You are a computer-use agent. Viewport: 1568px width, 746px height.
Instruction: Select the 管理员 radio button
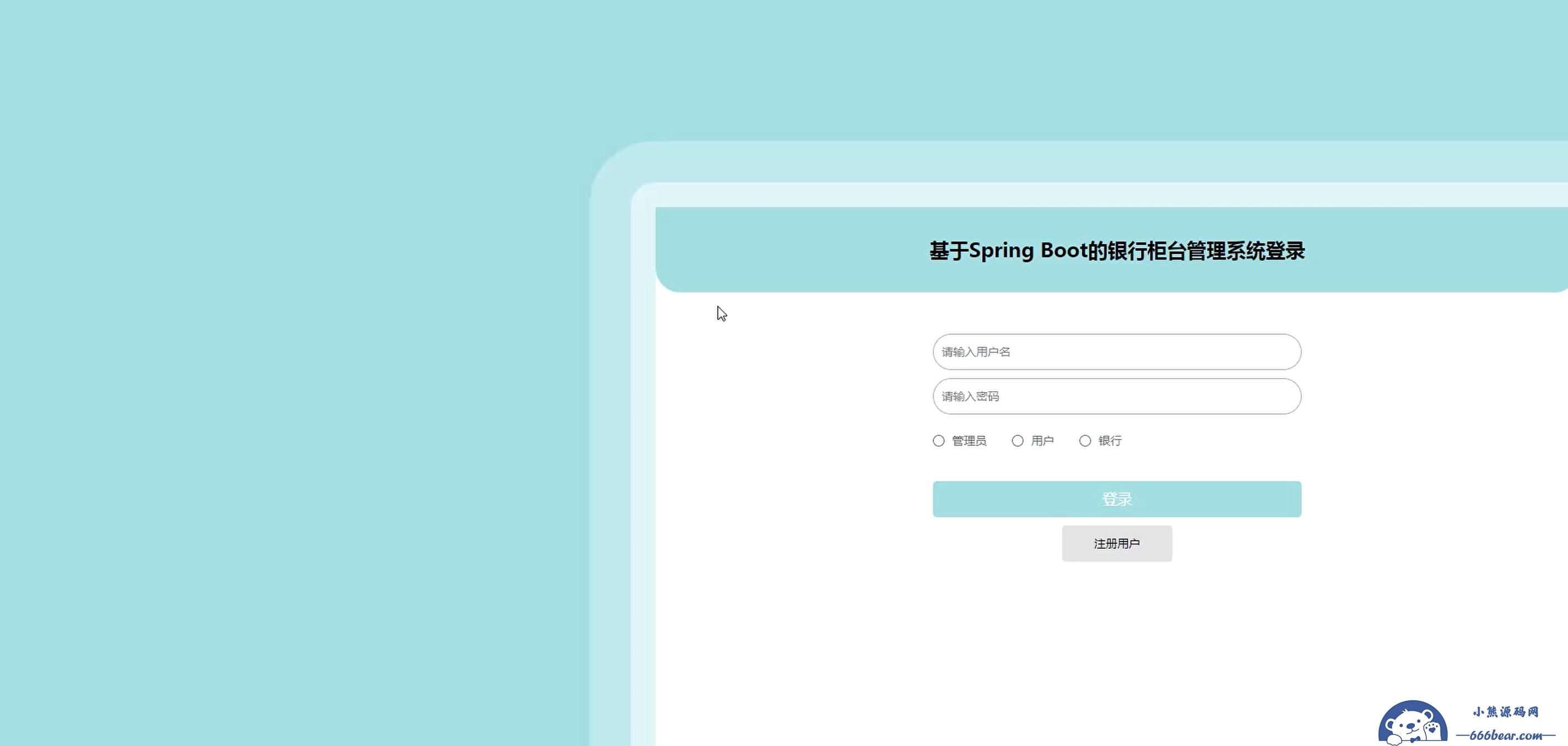pos(939,441)
